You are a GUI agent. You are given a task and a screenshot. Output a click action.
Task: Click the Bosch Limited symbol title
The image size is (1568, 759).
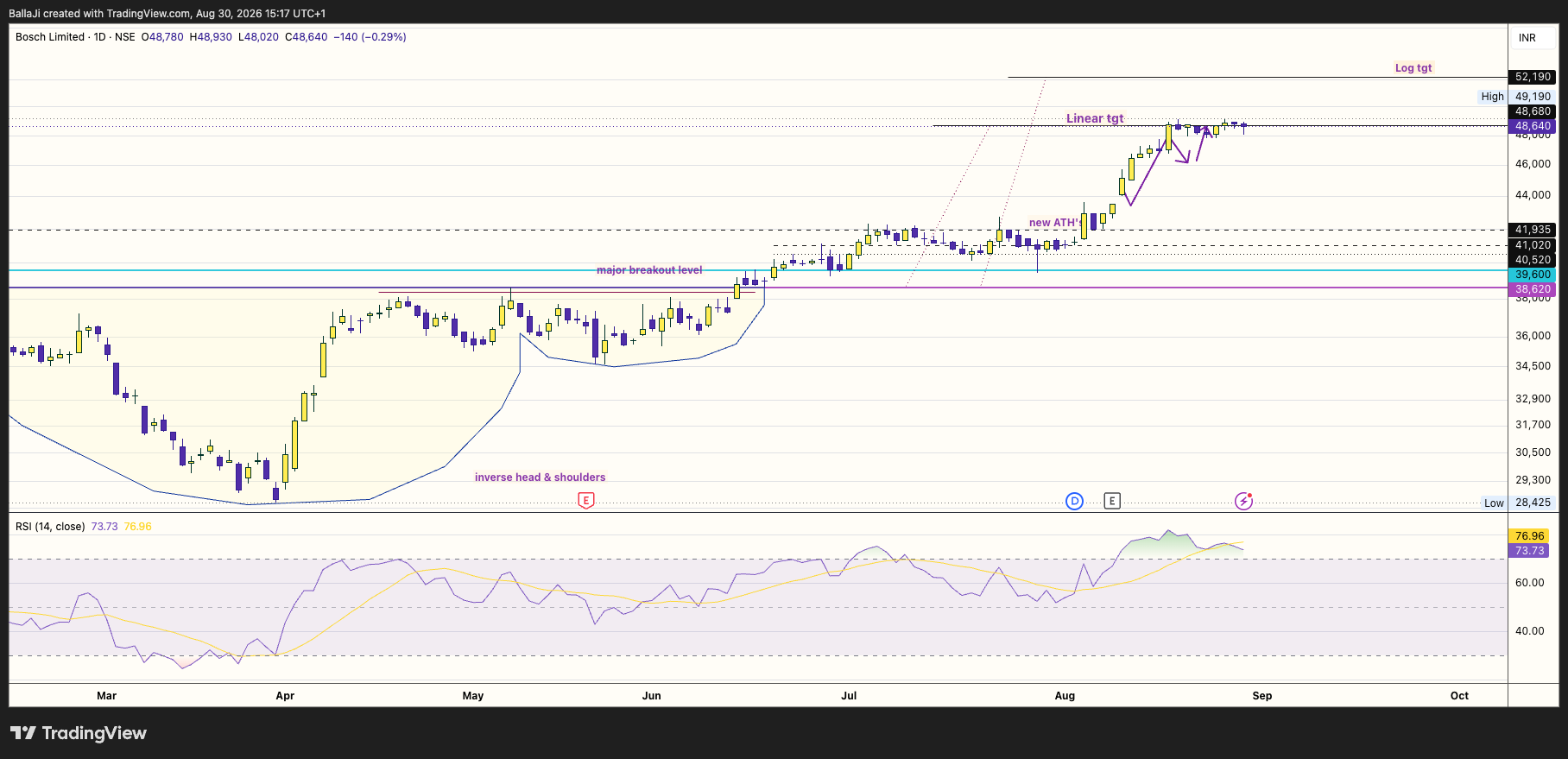tap(50, 37)
